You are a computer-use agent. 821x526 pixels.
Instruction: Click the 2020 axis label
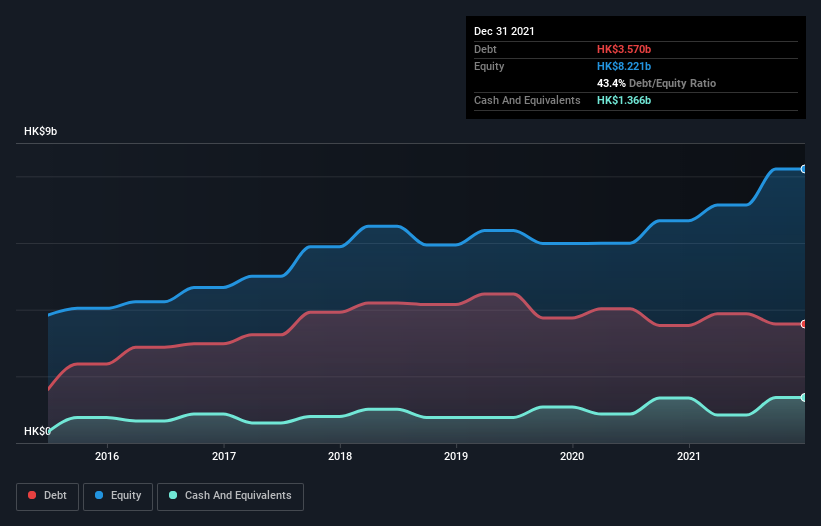coord(572,456)
